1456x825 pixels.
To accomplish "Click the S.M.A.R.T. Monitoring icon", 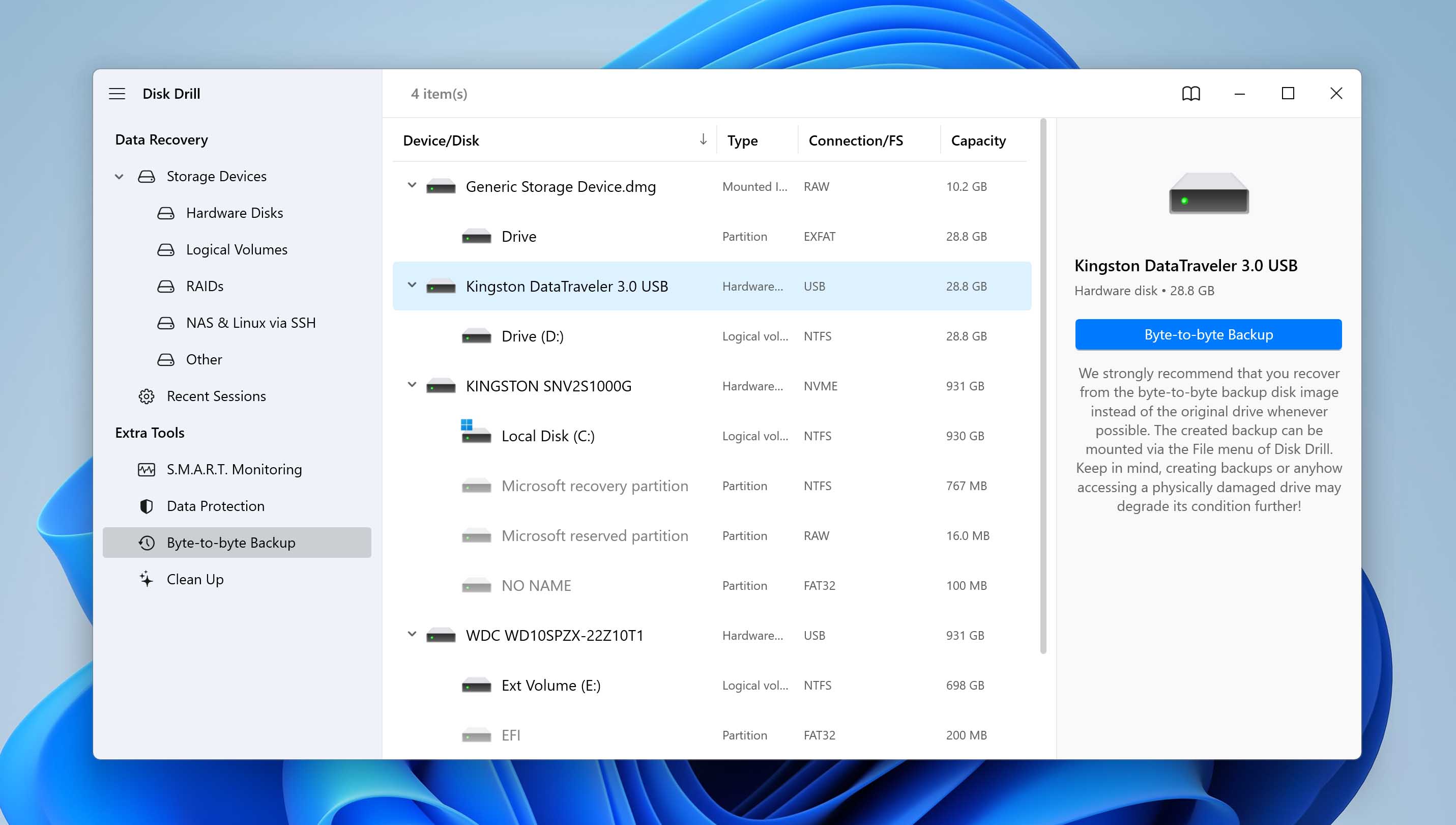I will 147,468.
